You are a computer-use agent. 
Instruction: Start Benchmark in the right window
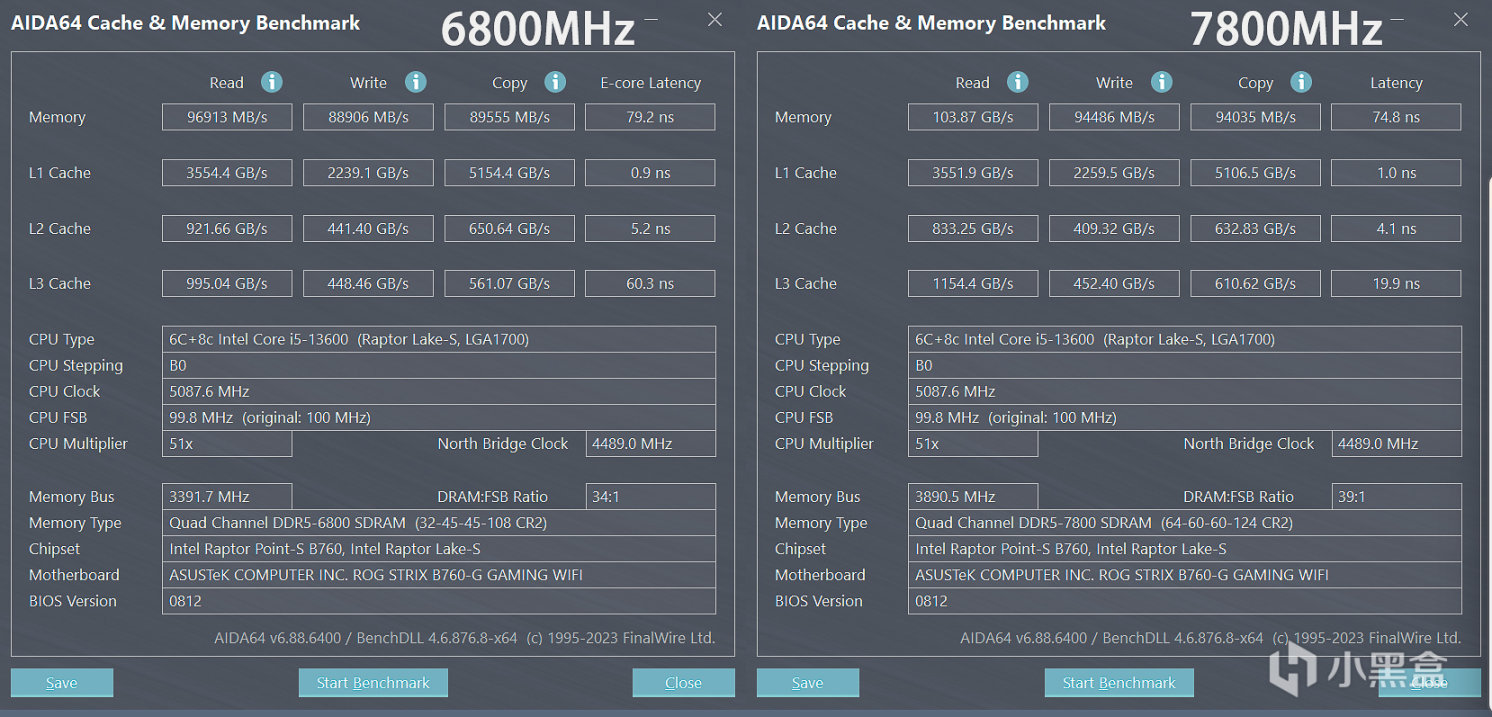click(x=1119, y=683)
